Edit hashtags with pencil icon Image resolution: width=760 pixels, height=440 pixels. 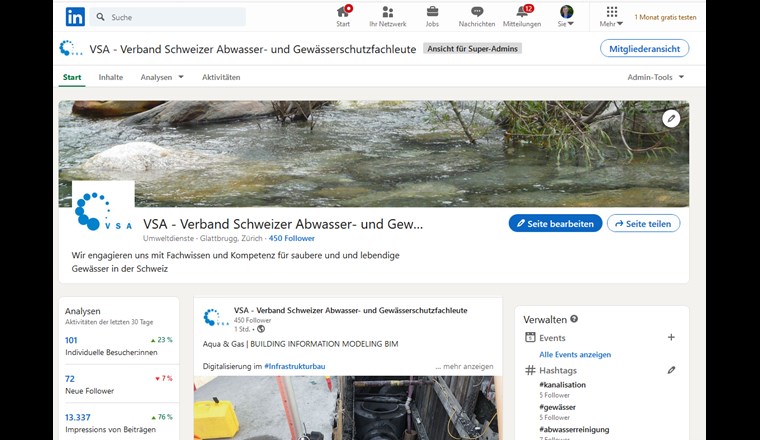click(671, 370)
